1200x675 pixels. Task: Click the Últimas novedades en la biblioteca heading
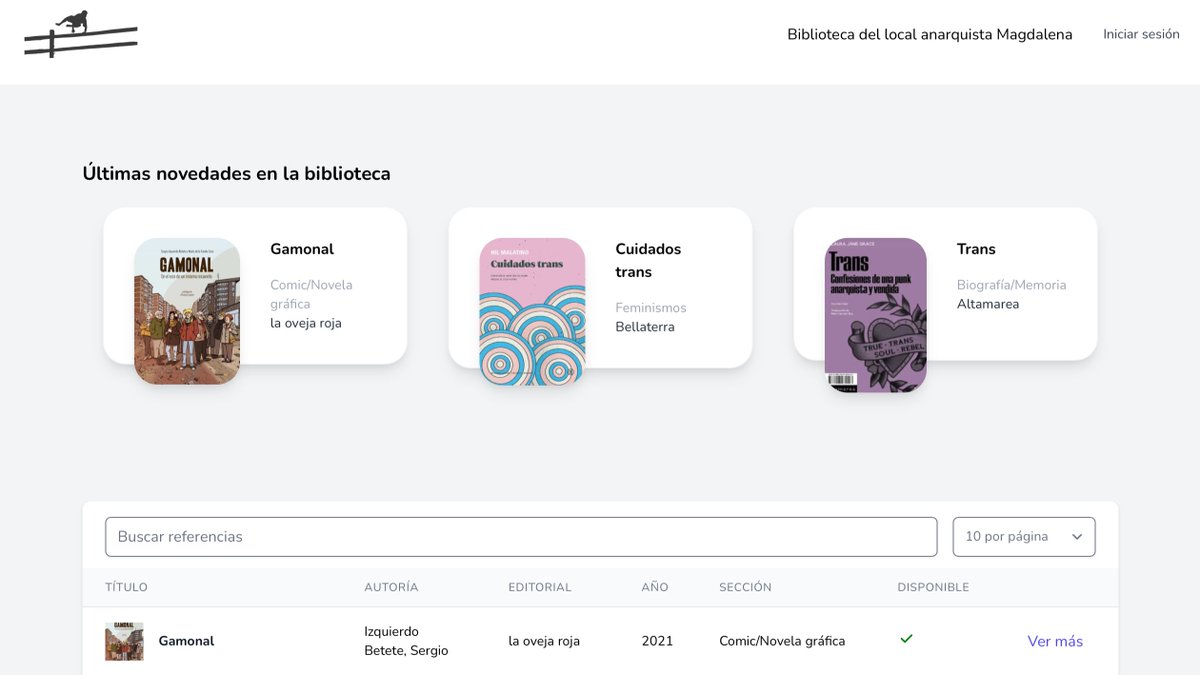(237, 173)
